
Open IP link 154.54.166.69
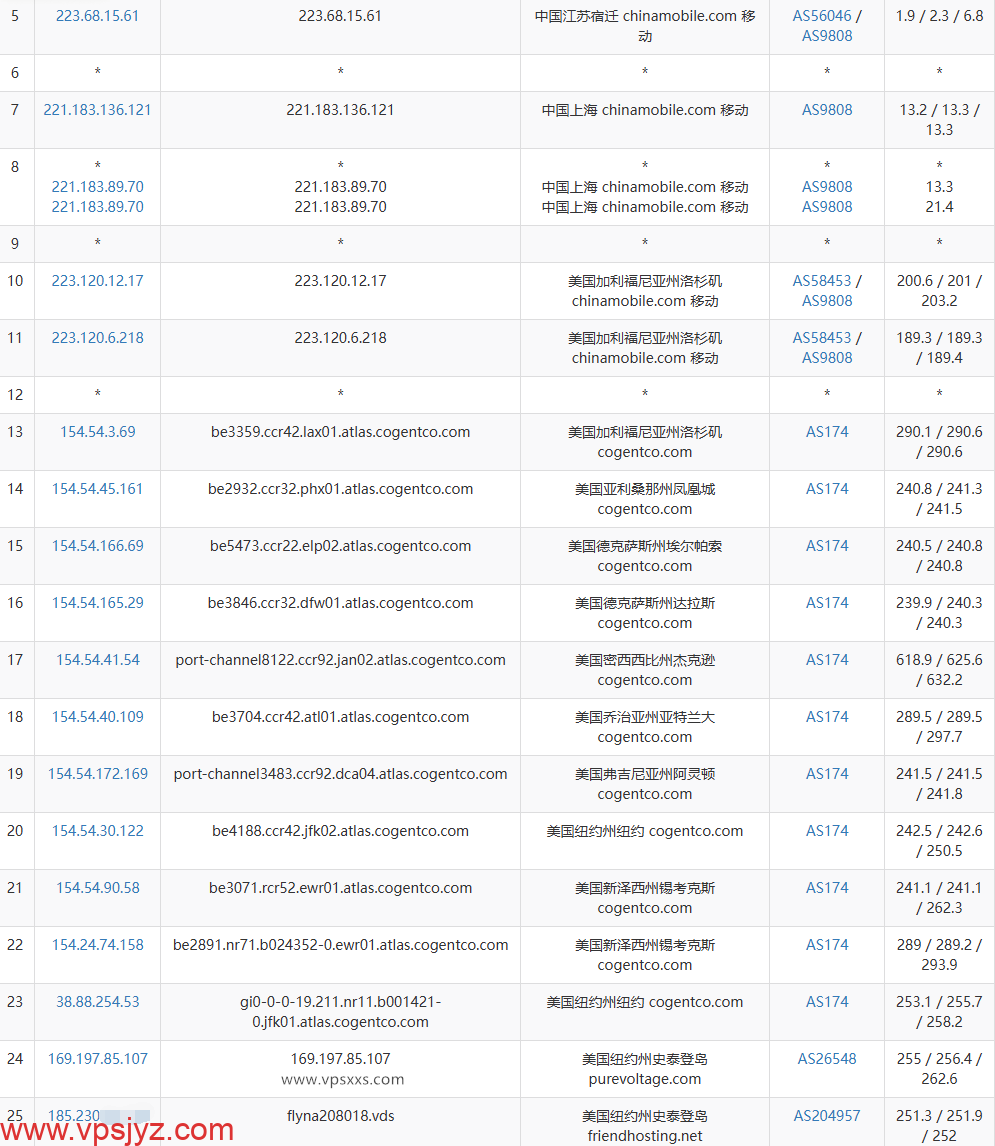pos(97,546)
